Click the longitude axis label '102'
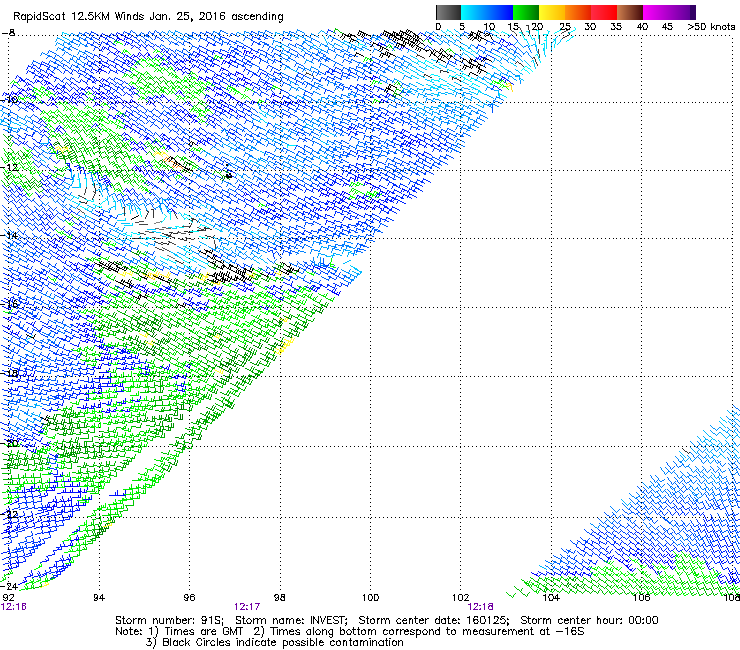 461,598
